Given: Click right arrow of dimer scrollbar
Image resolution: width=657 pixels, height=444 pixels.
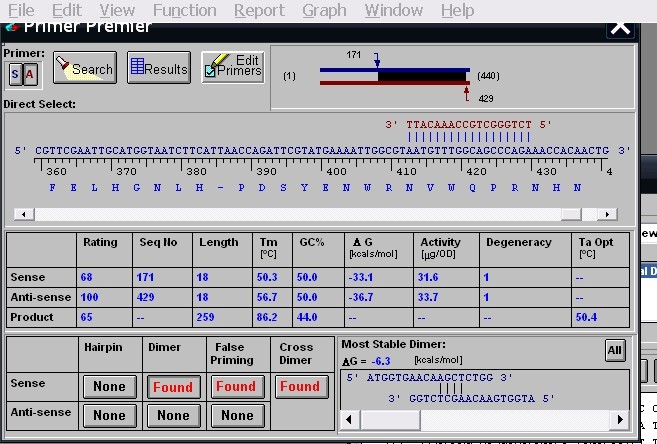Looking at the screenshot, I should (x=620, y=419).
